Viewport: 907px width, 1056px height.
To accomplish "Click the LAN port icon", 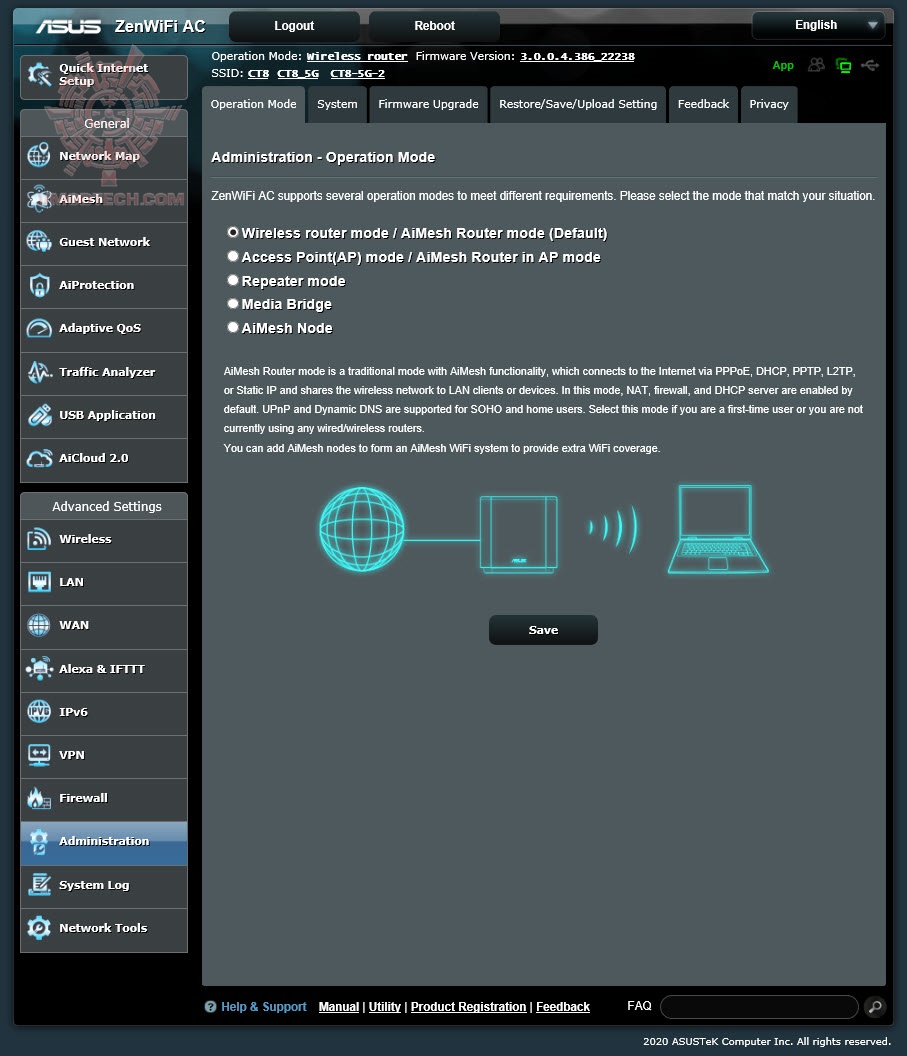I will tap(39, 582).
